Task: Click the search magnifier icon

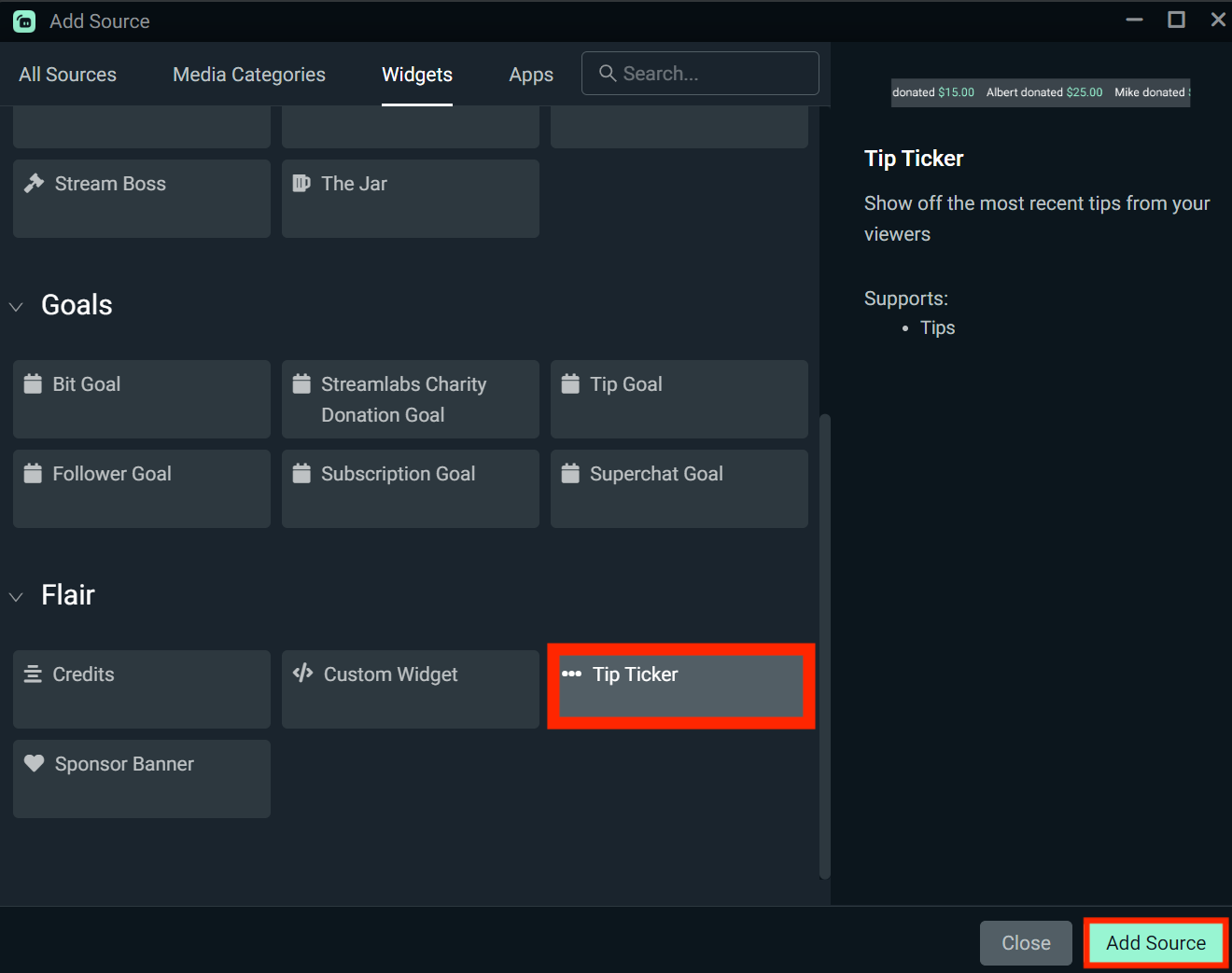Action: [608, 73]
